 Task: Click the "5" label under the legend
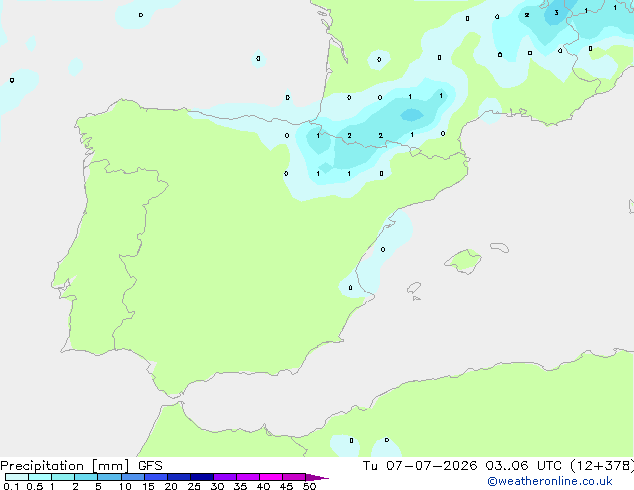98,486
